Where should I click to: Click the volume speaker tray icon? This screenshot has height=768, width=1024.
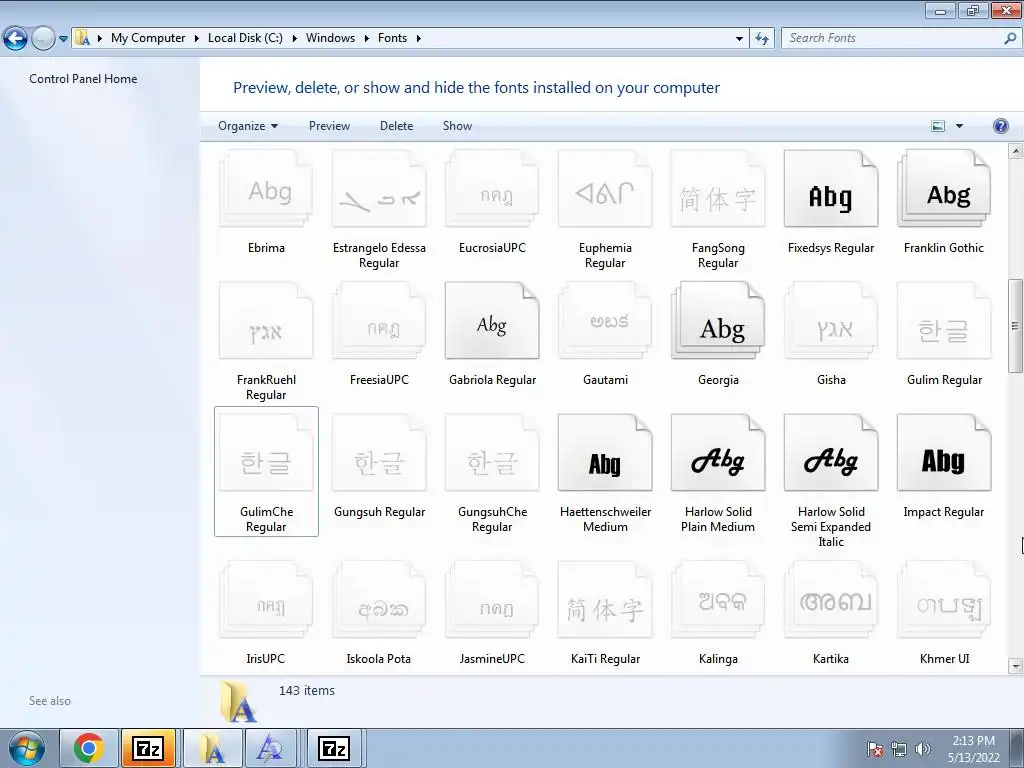[x=923, y=749]
